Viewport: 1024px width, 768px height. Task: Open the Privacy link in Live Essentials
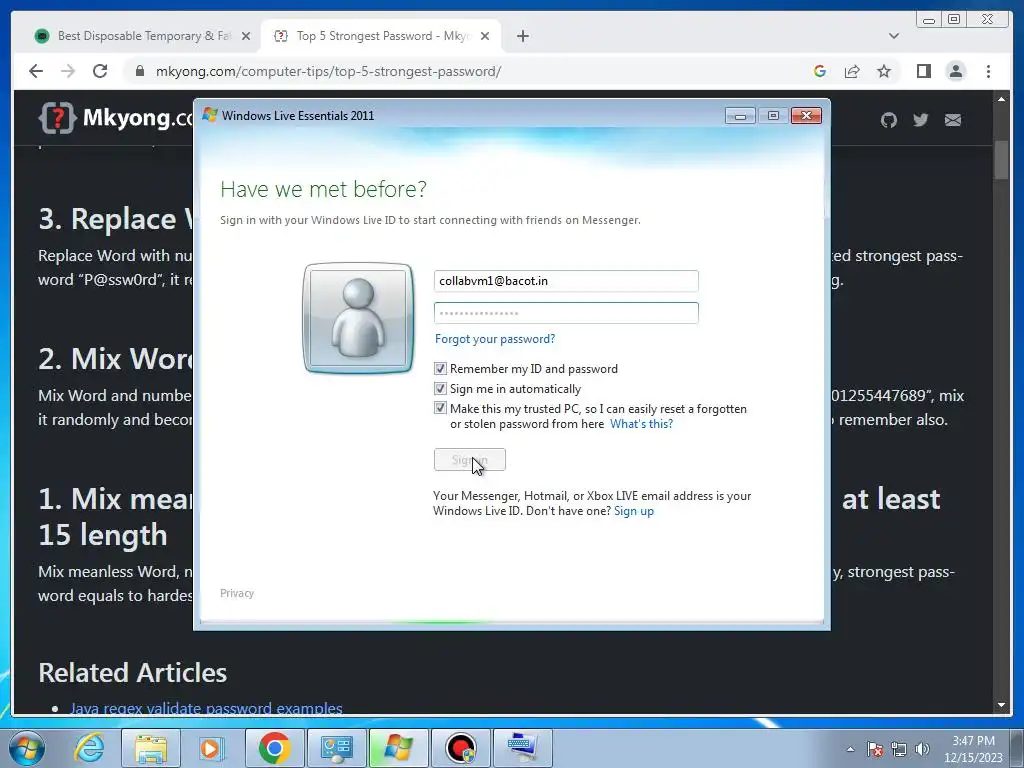pyautogui.click(x=237, y=593)
